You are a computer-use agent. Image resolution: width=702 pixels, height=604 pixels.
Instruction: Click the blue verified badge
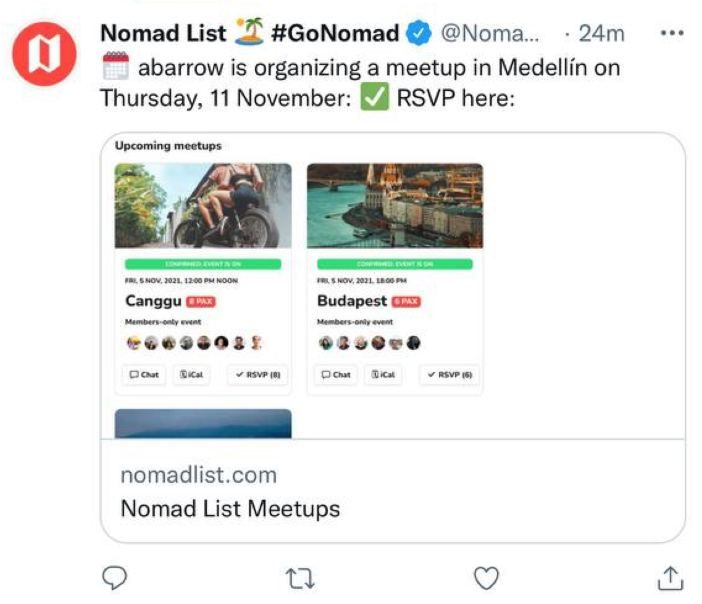420,33
